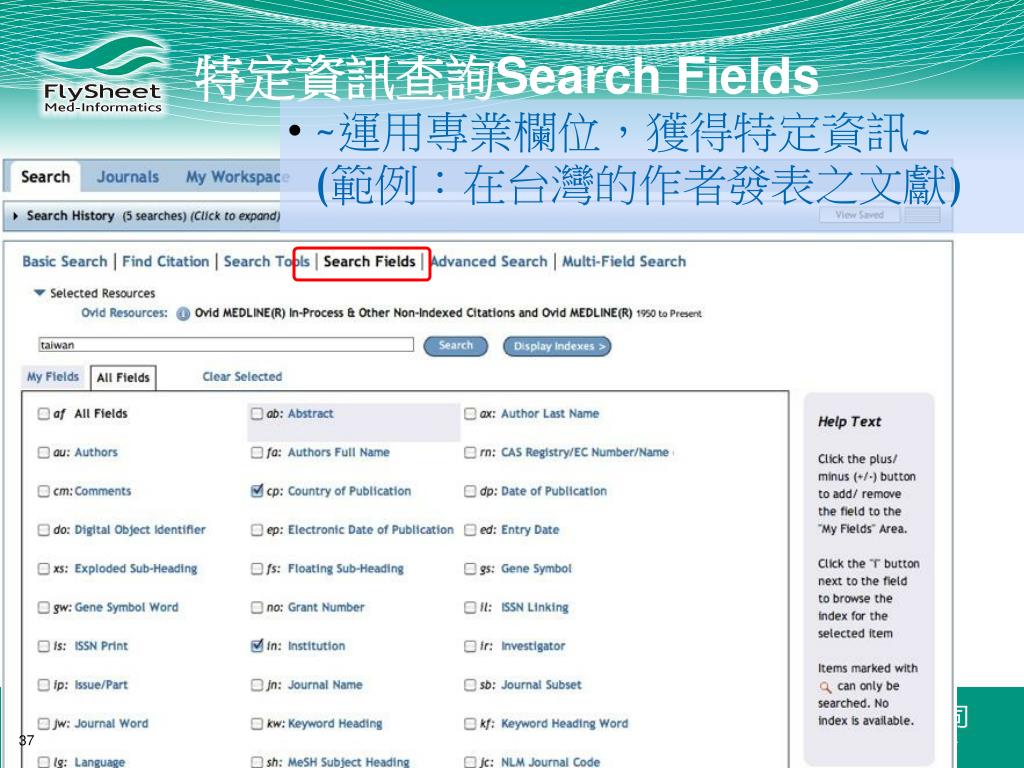Open the Gene Symbol field link
The image size is (1024, 768).
(x=536, y=569)
